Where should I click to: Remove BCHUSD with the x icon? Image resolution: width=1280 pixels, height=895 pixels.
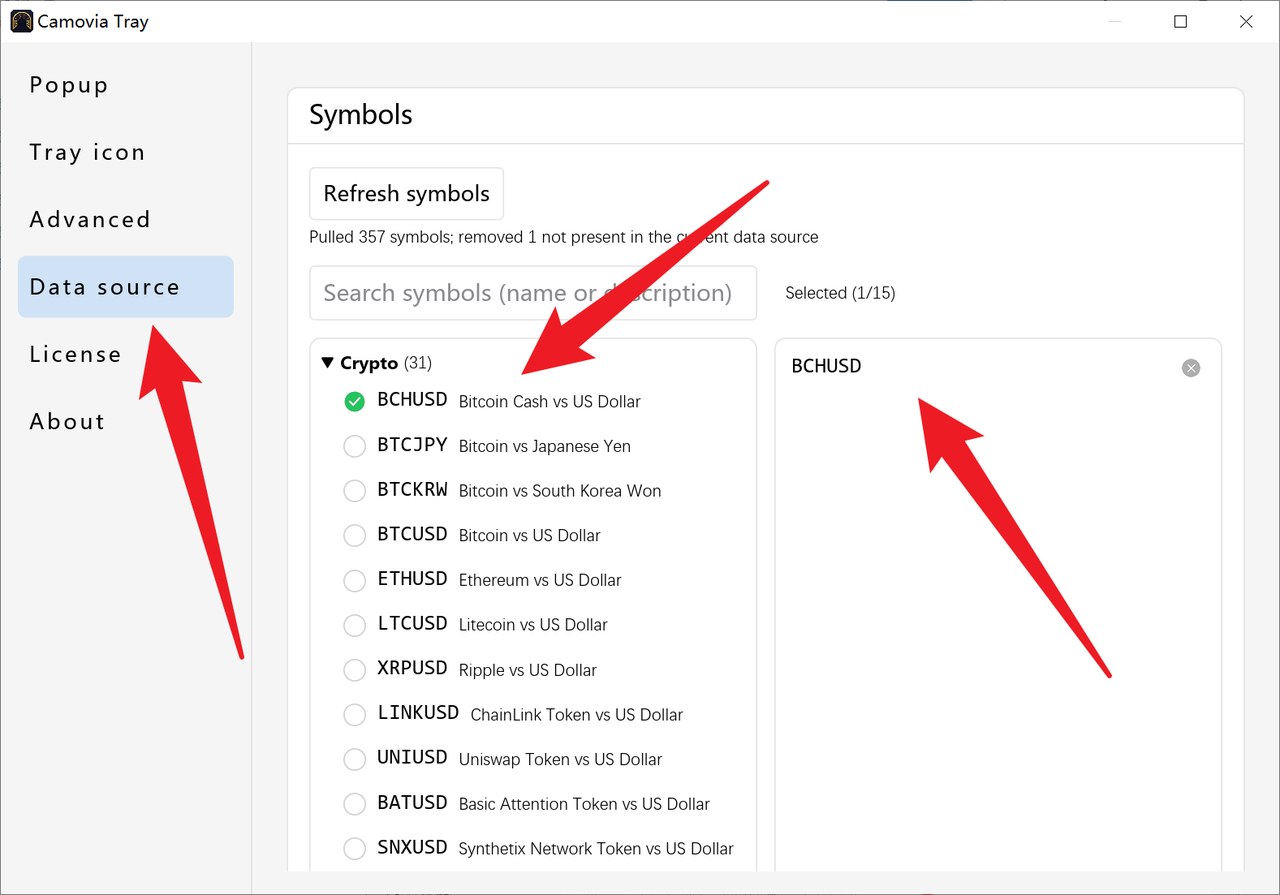click(1190, 368)
